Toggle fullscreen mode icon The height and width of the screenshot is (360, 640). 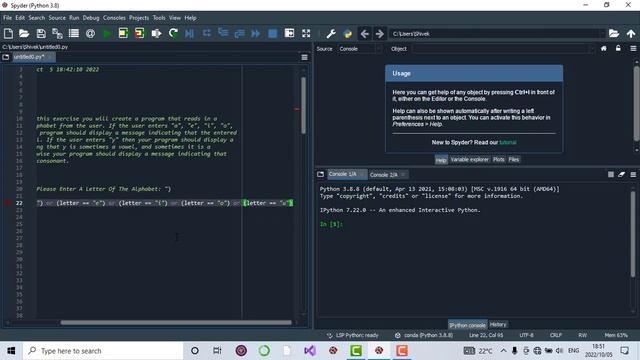tap(306, 33)
